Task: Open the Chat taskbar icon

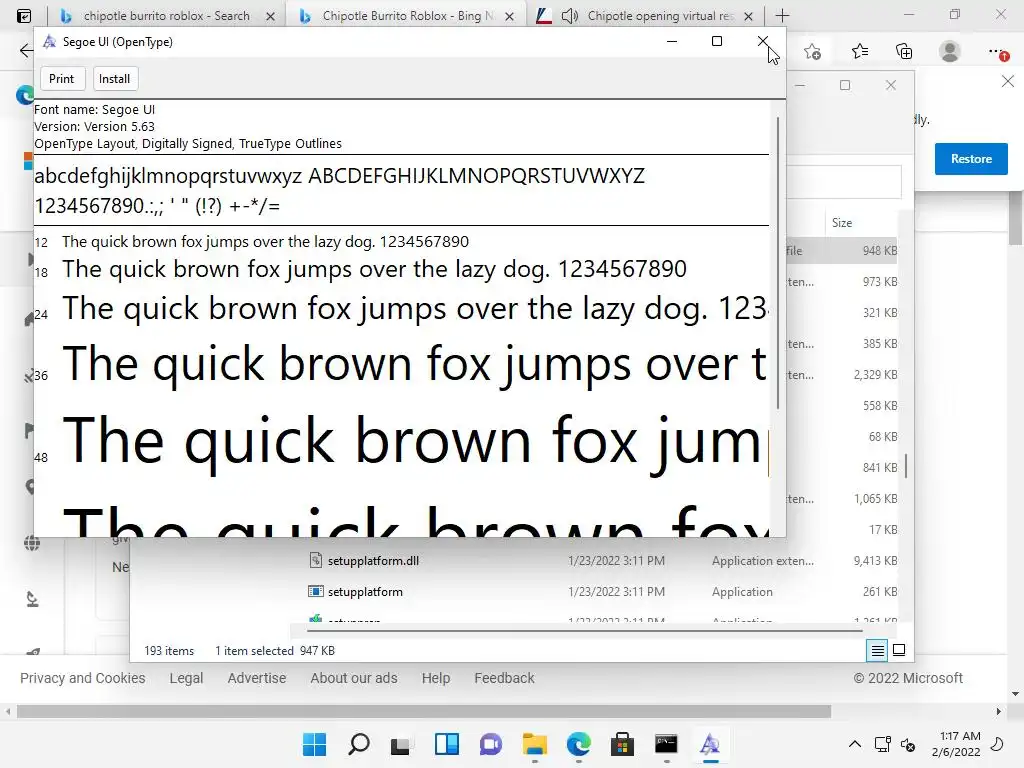Action: pos(490,744)
